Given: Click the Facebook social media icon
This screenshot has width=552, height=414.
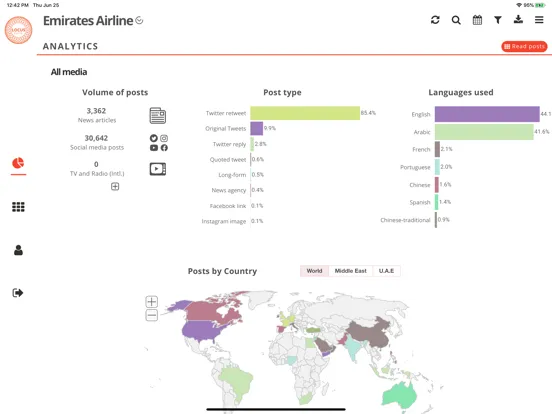Looking at the screenshot, I should tap(164, 148).
